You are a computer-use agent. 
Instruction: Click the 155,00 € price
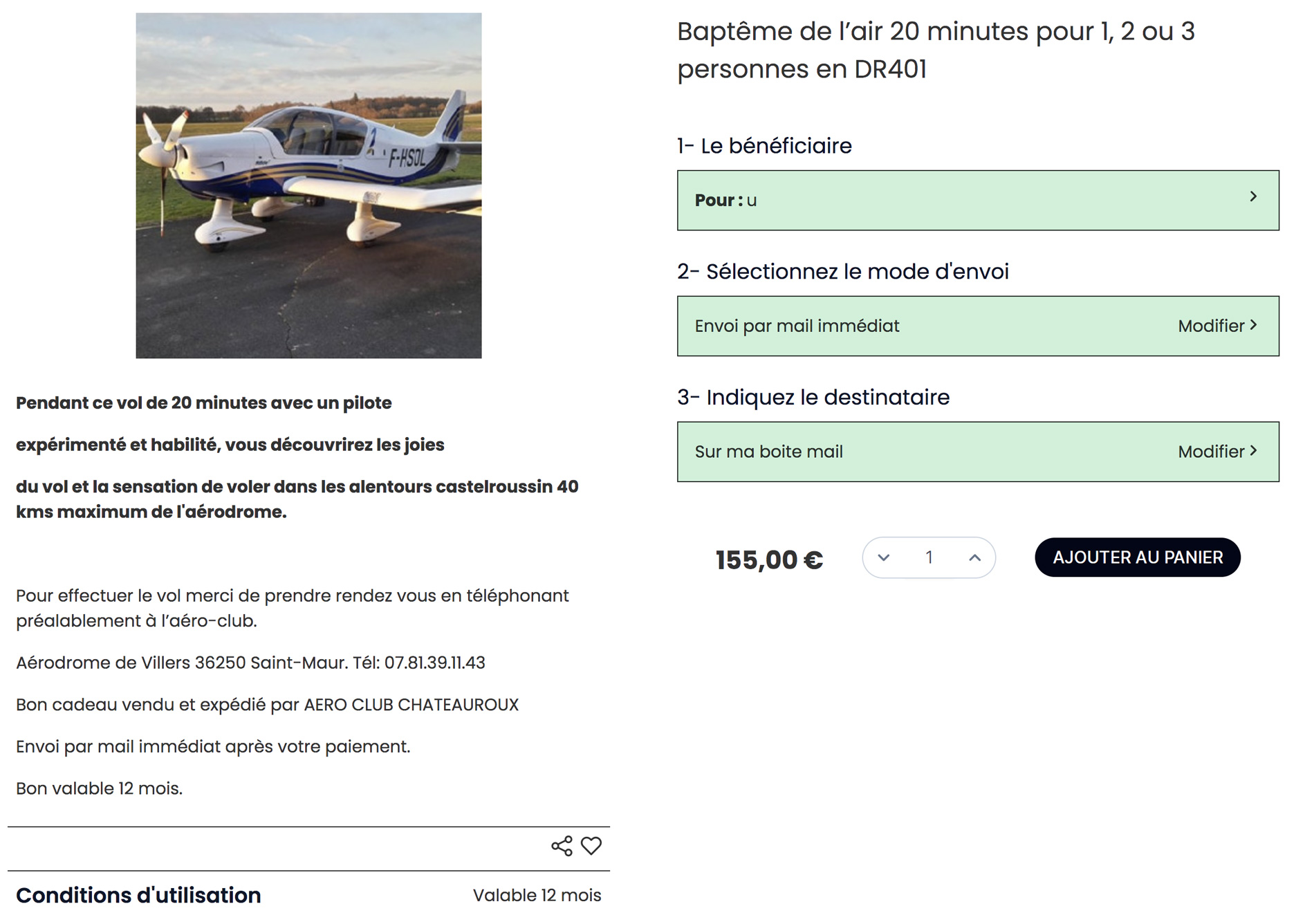(x=769, y=560)
